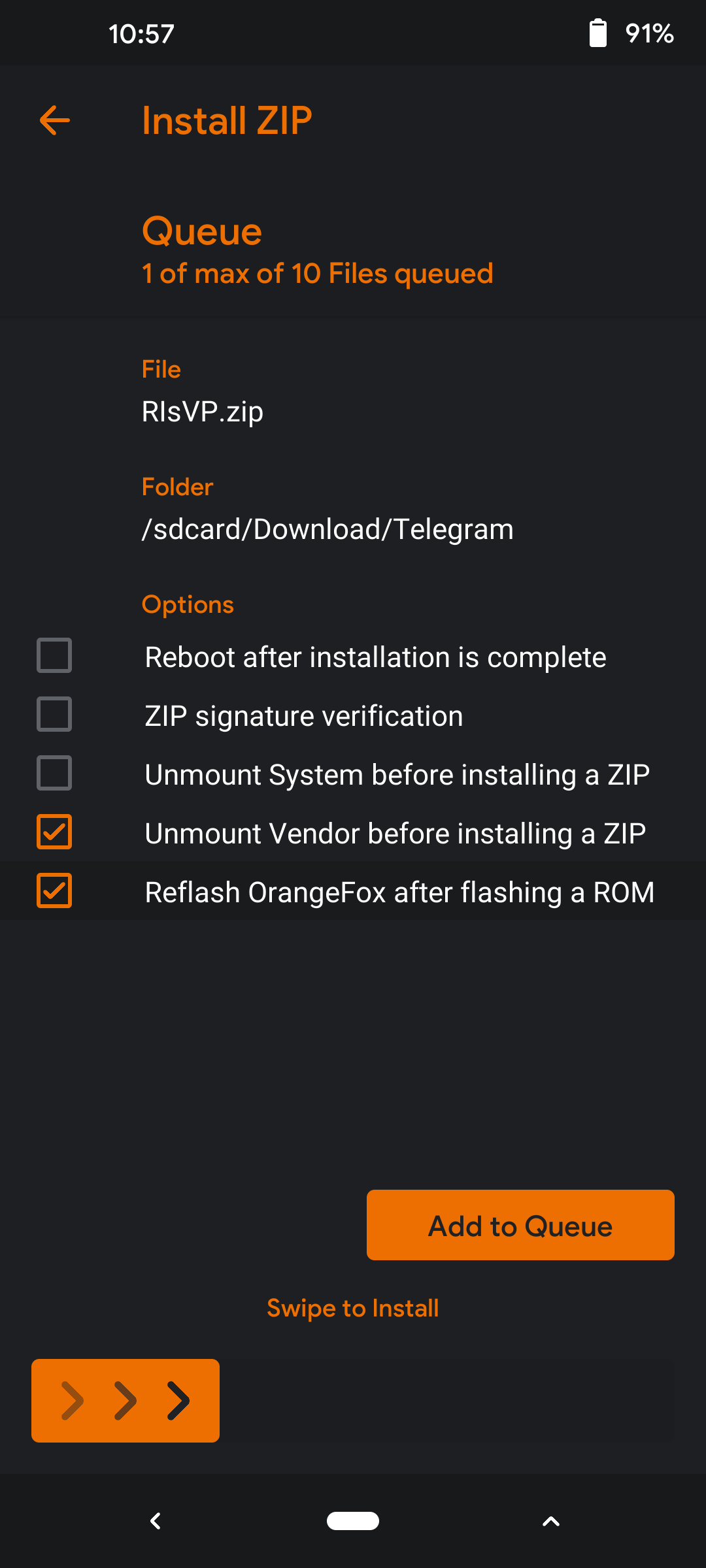Tap the RIsVP.zip file name
The width and height of the screenshot is (706, 1568).
click(x=203, y=412)
